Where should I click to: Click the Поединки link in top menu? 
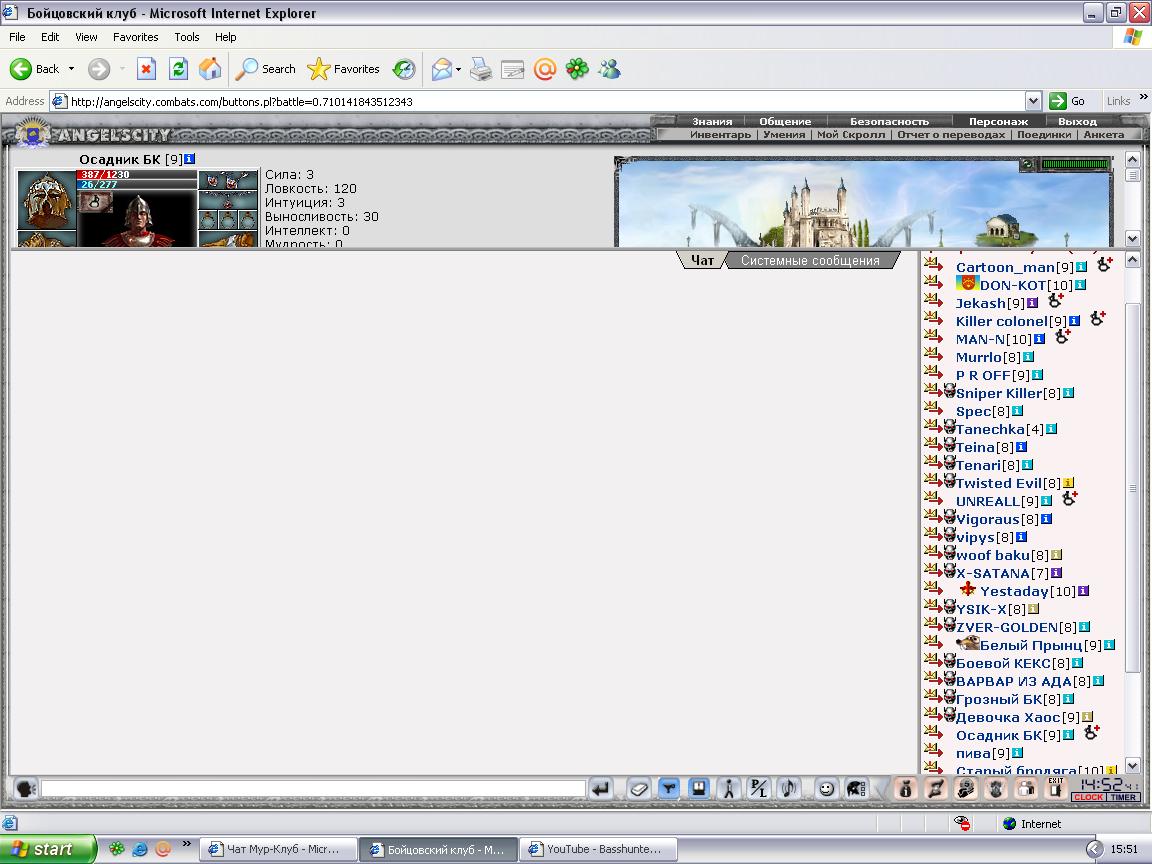[1045, 134]
